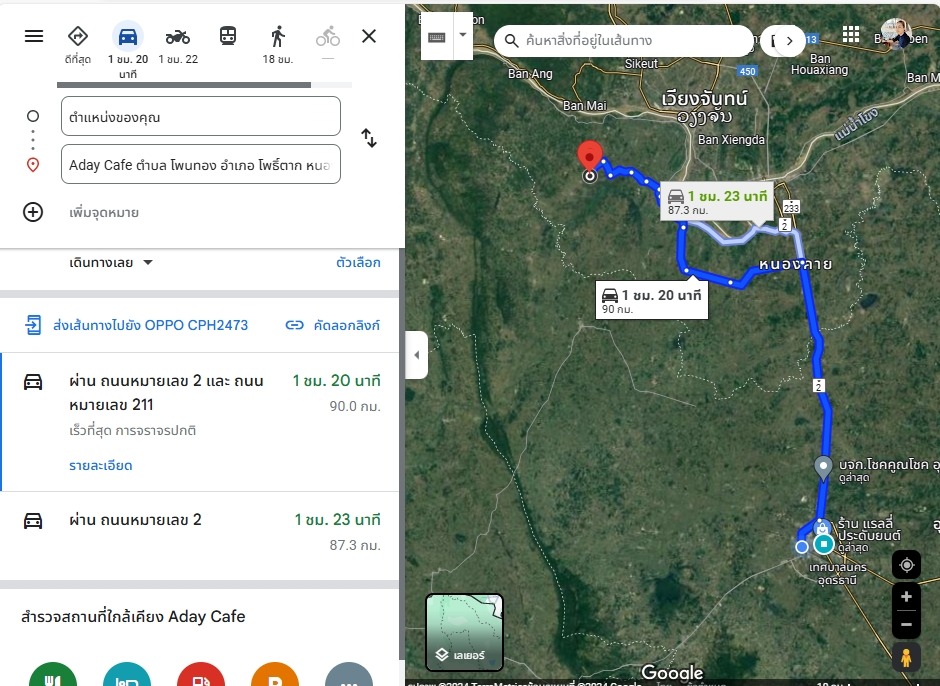Click the บจก.โชคคูณโชค place marker

click(x=823, y=467)
